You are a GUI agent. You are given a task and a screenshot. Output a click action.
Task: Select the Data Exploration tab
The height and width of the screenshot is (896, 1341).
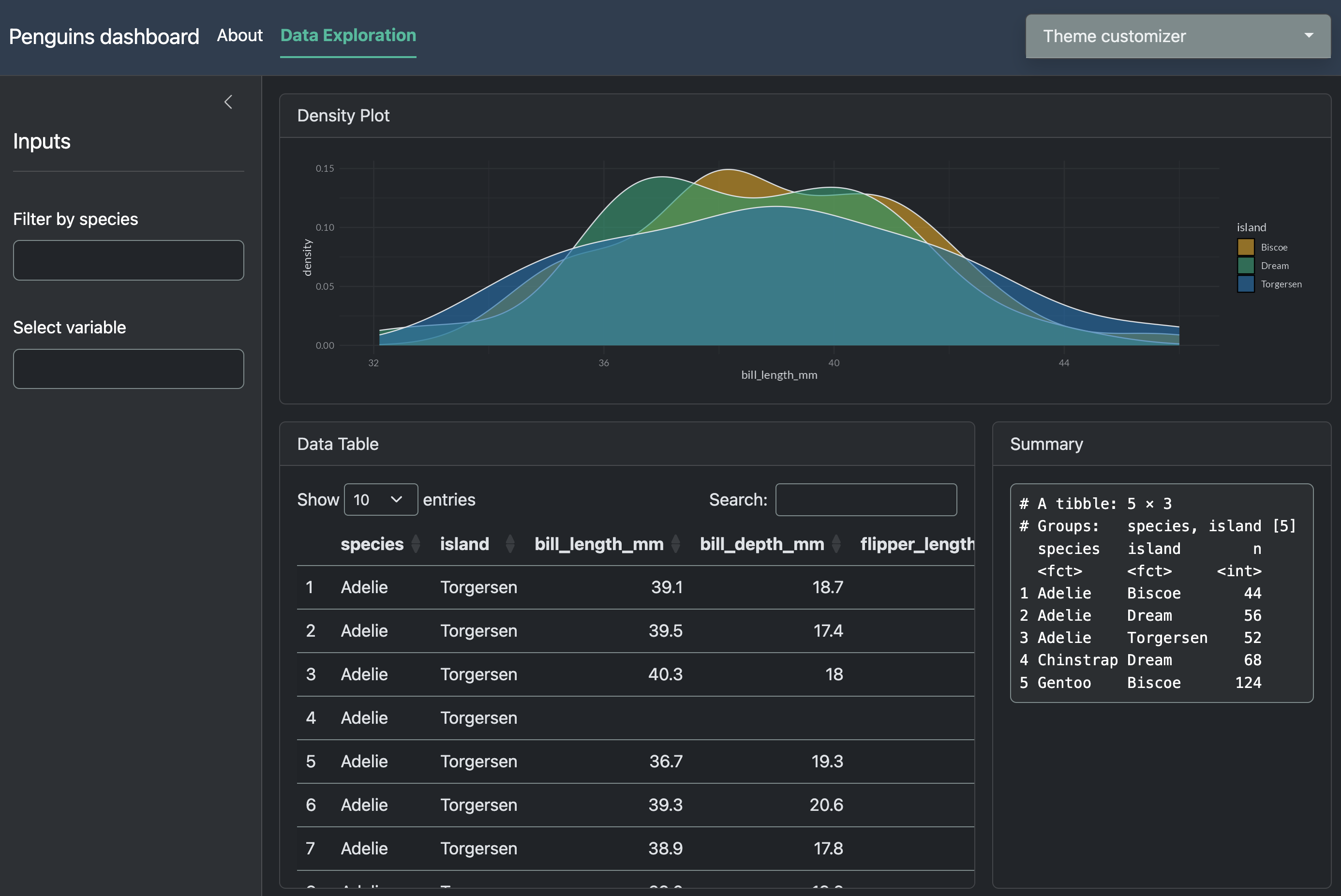(x=348, y=35)
